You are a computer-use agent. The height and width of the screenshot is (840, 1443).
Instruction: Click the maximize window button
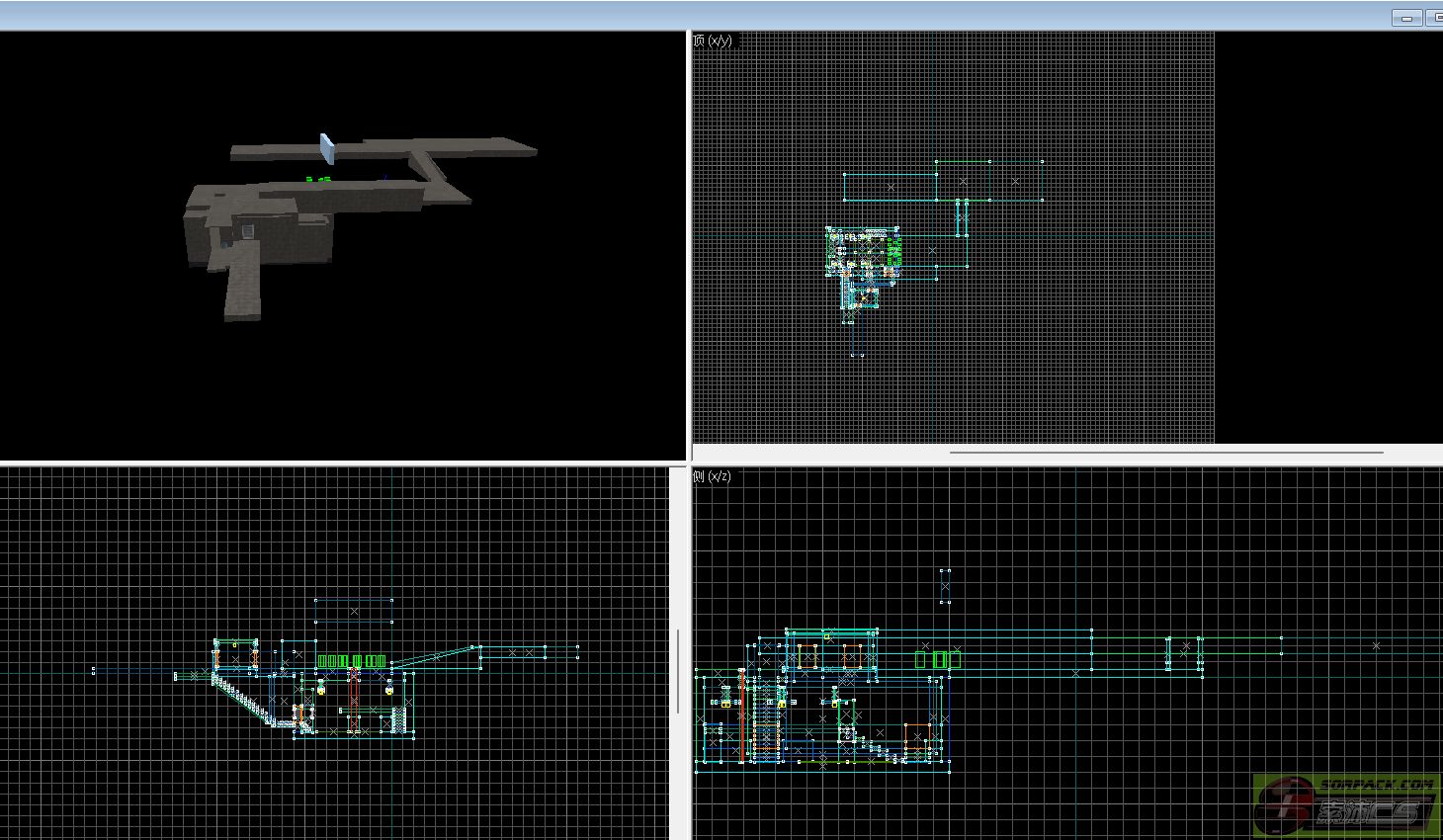point(1435,18)
